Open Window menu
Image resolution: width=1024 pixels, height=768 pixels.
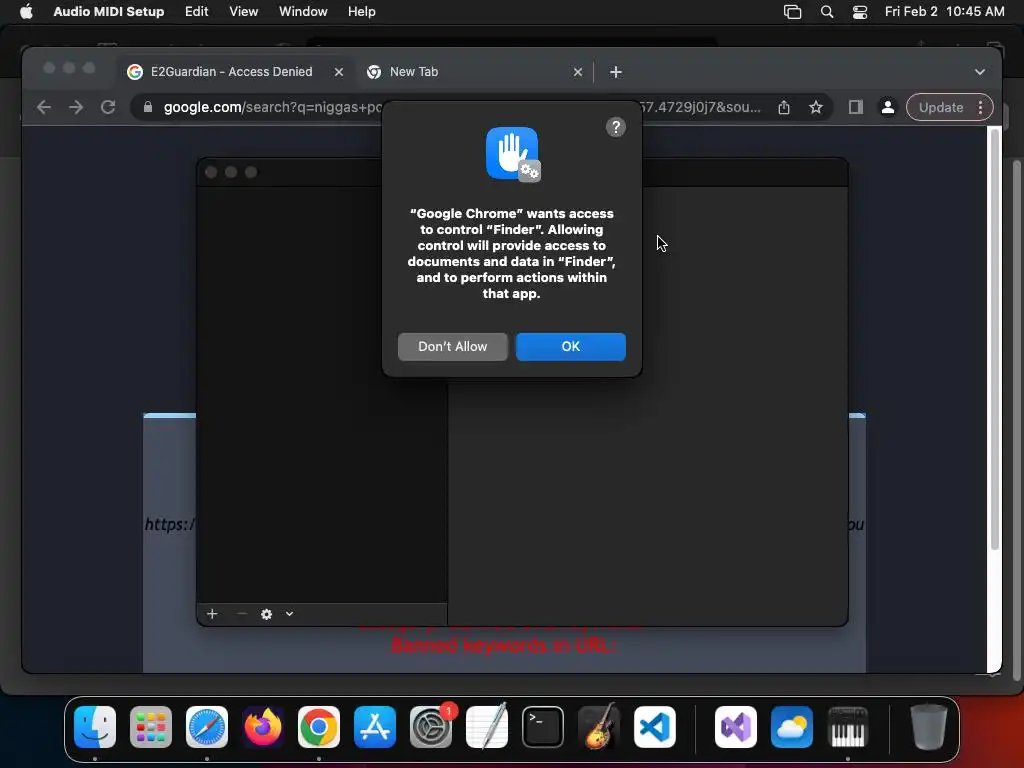pyautogui.click(x=303, y=12)
